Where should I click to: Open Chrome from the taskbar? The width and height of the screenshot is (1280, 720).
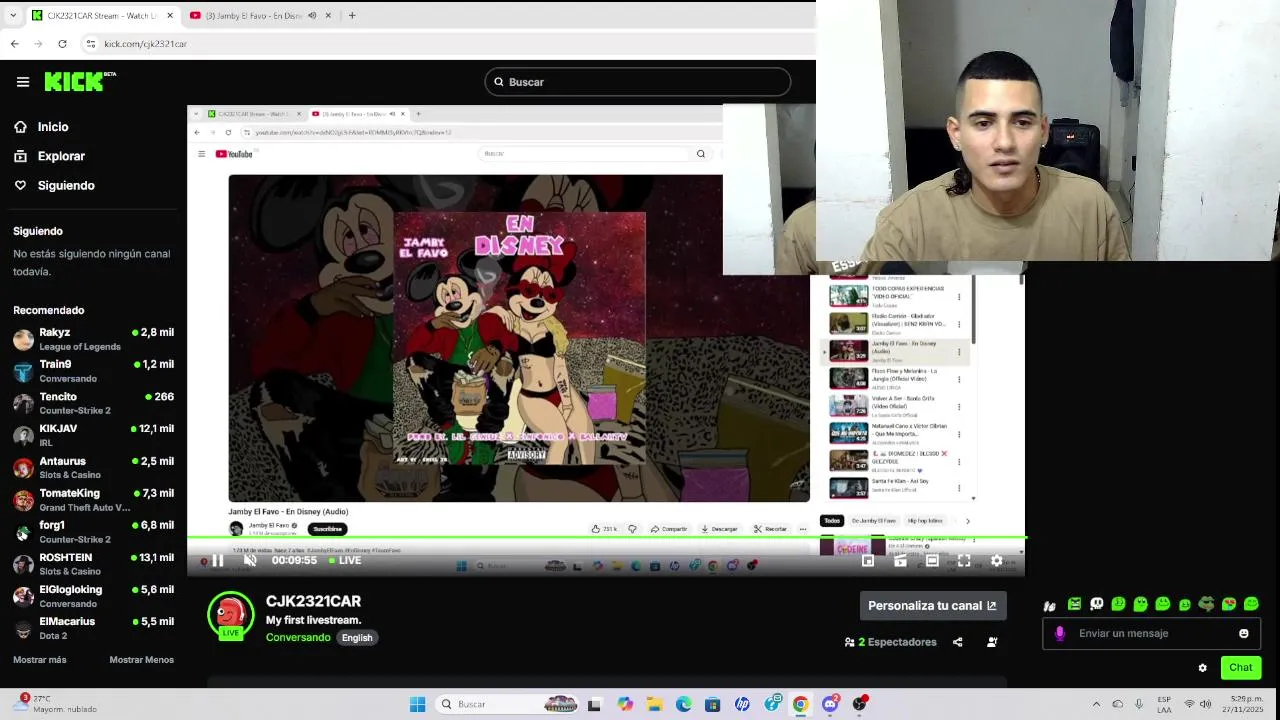coord(800,704)
